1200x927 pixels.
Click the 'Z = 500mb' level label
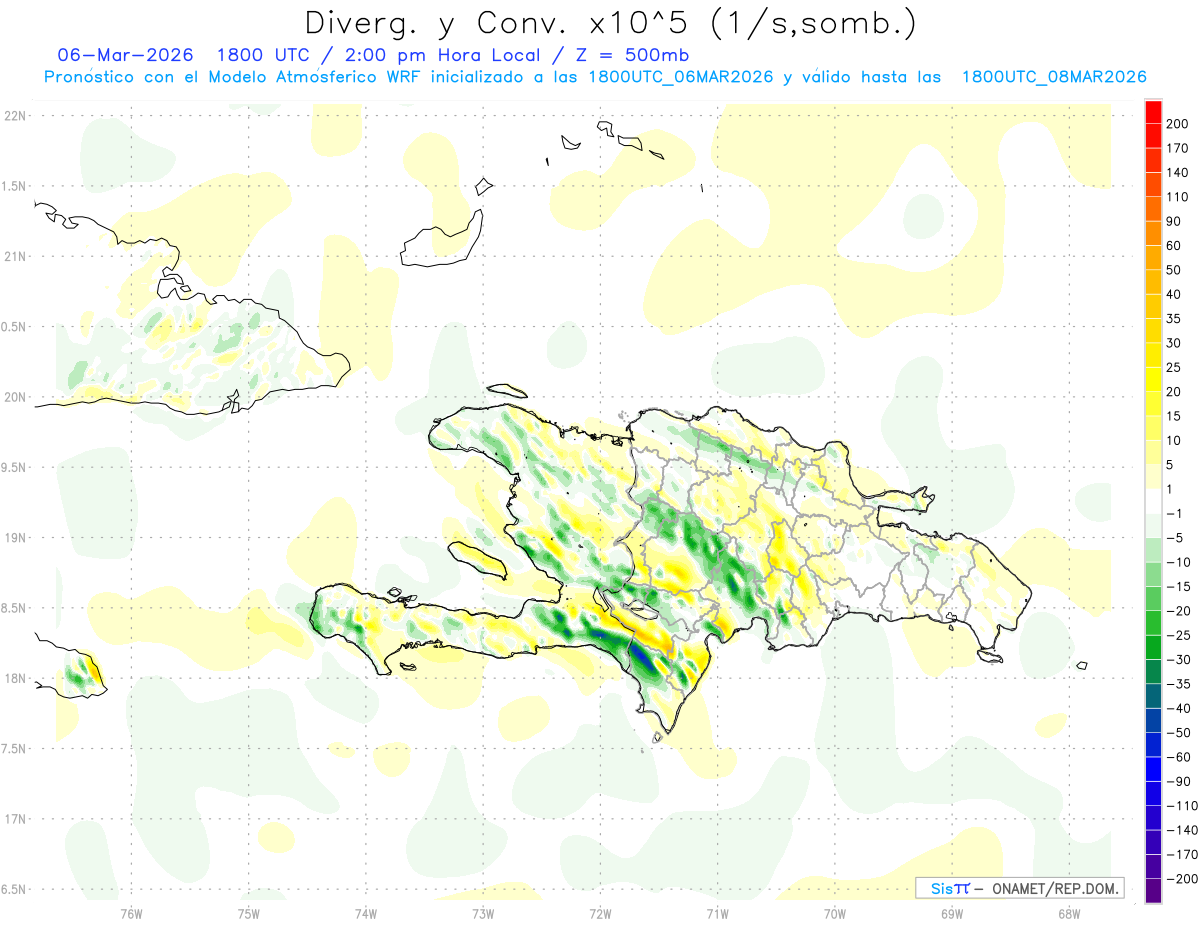[x=631, y=55]
